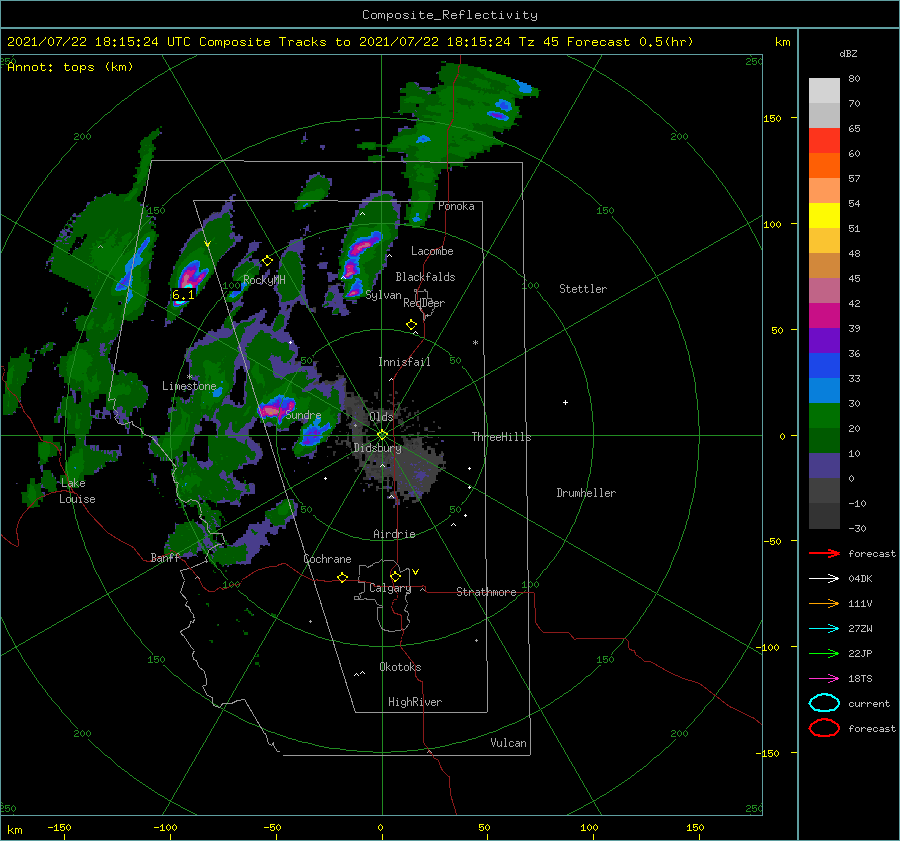This screenshot has width=900, height=841.
Task: Click the Okotoks city label
Action: [400, 667]
